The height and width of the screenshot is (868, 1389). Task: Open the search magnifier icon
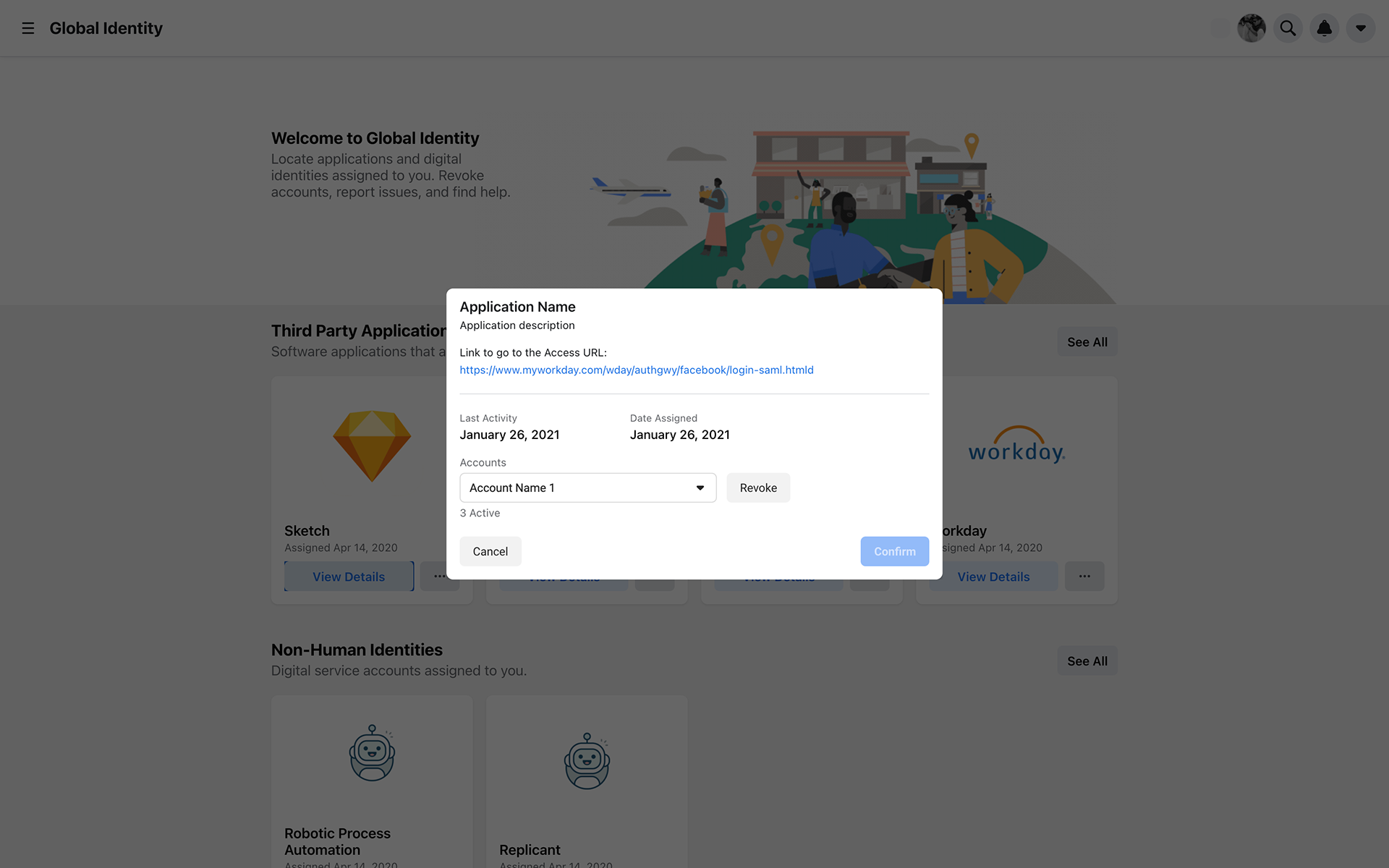[x=1288, y=28]
